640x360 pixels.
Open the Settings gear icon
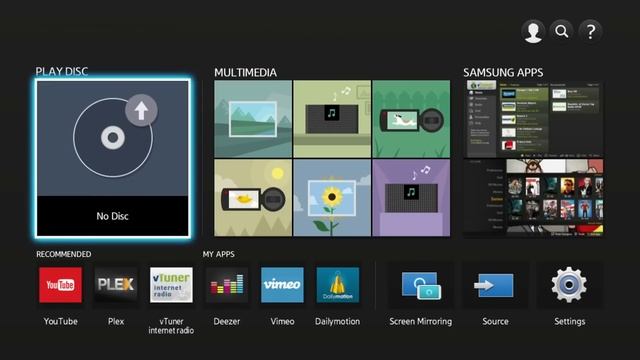coord(569,285)
